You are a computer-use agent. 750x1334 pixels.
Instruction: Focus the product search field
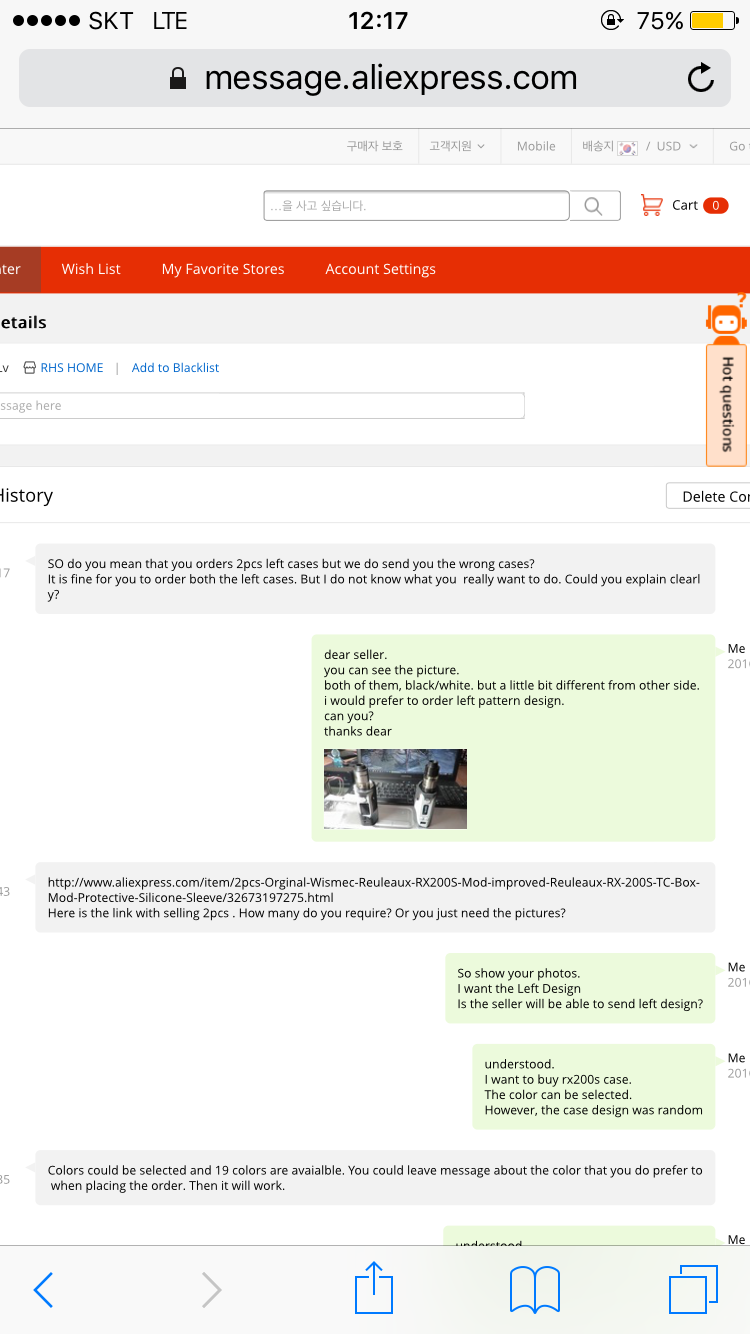coord(416,206)
